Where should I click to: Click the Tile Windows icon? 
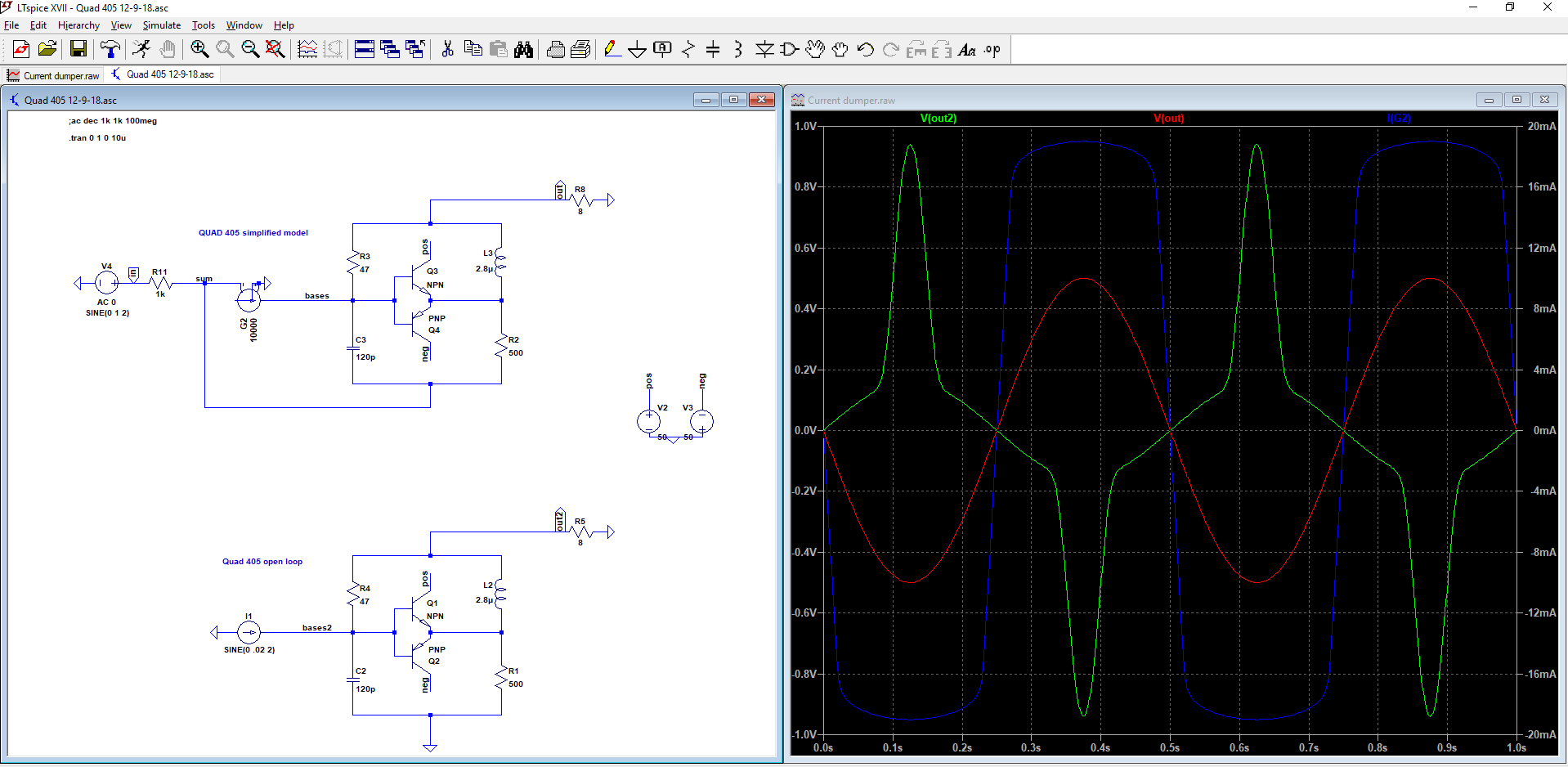pos(365,50)
